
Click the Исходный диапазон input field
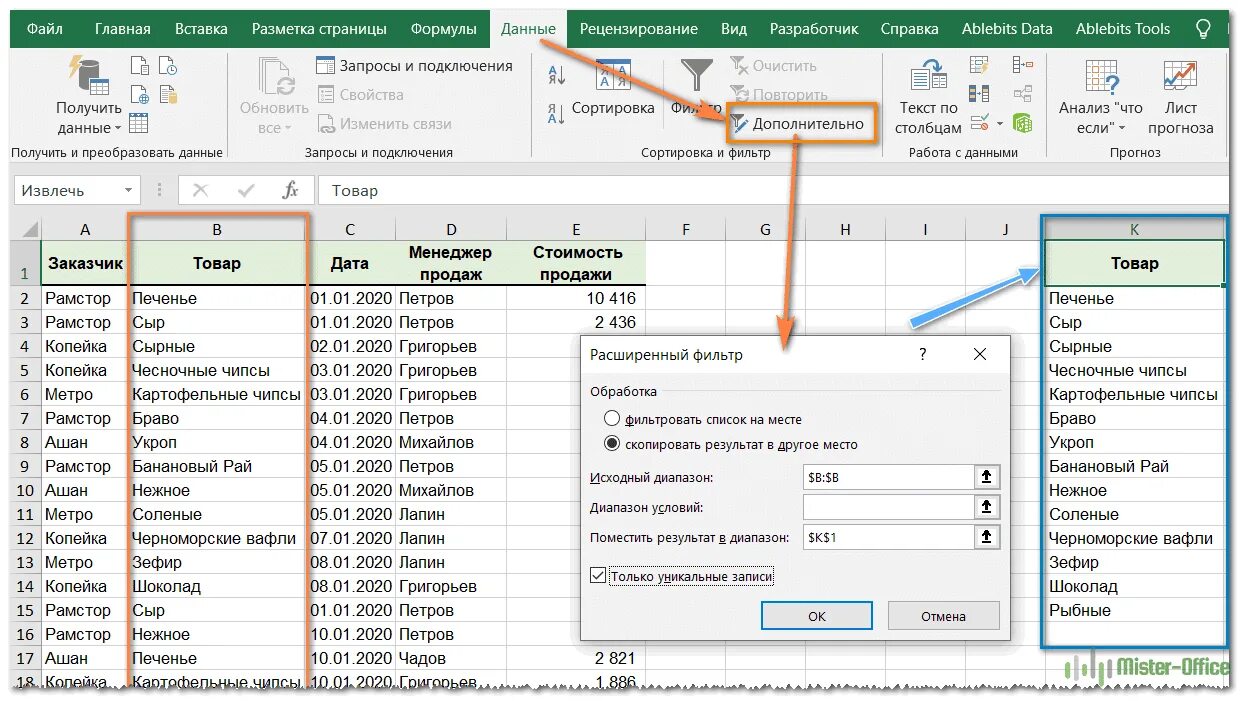pos(890,477)
